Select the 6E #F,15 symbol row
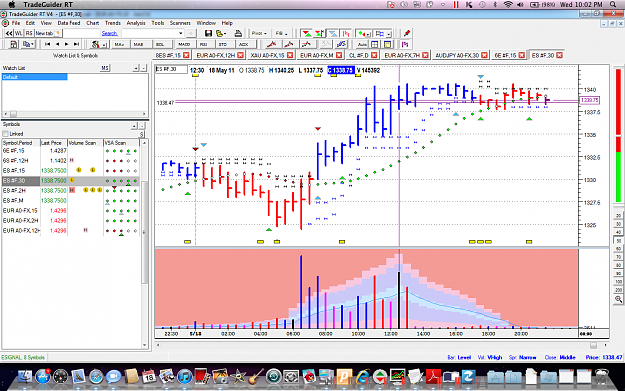The height and width of the screenshot is (391, 625). (x=71, y=151)
